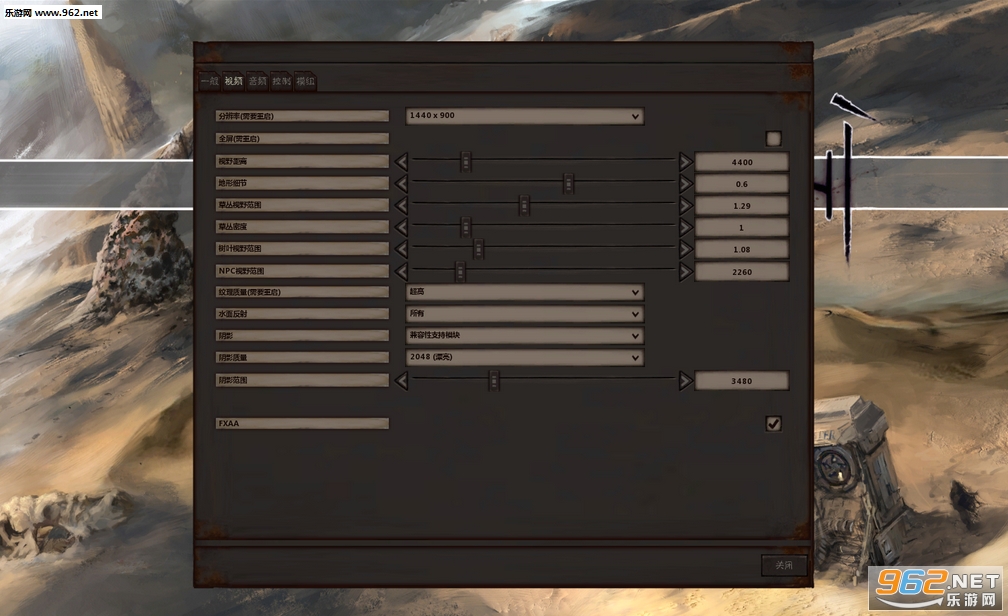The width and height of the screenshot is (1008, 616).
Task: Click the 树叶视野范围 value field 1.08
Action: pyautogui.click(x=742, y=249)
